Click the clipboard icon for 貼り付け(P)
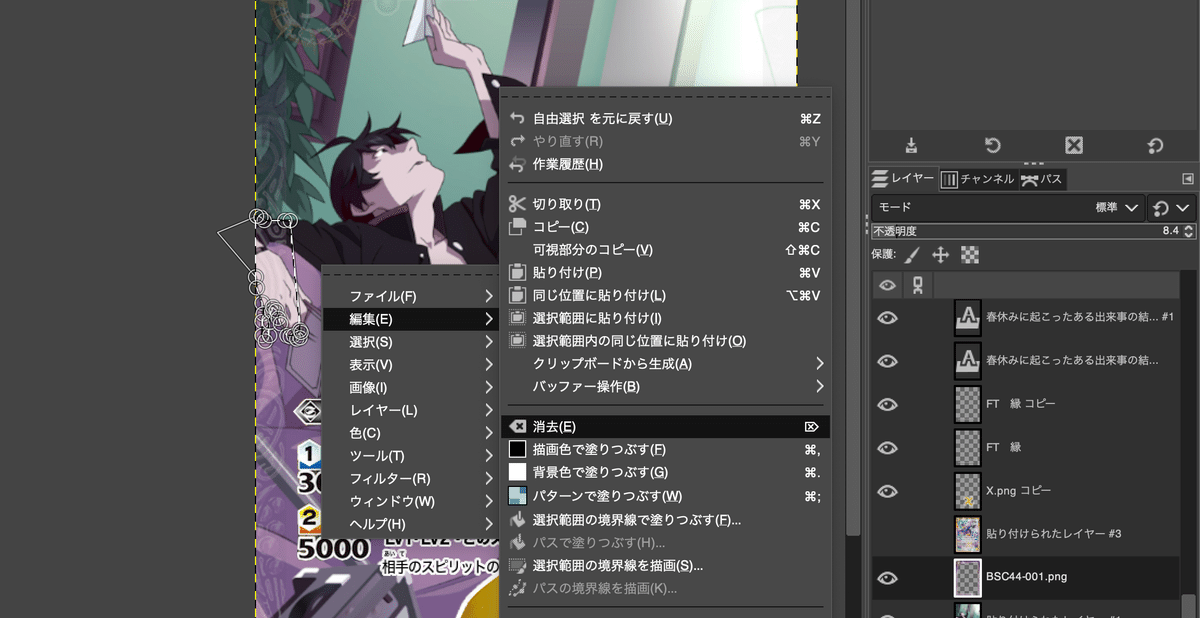 [517, 272]
